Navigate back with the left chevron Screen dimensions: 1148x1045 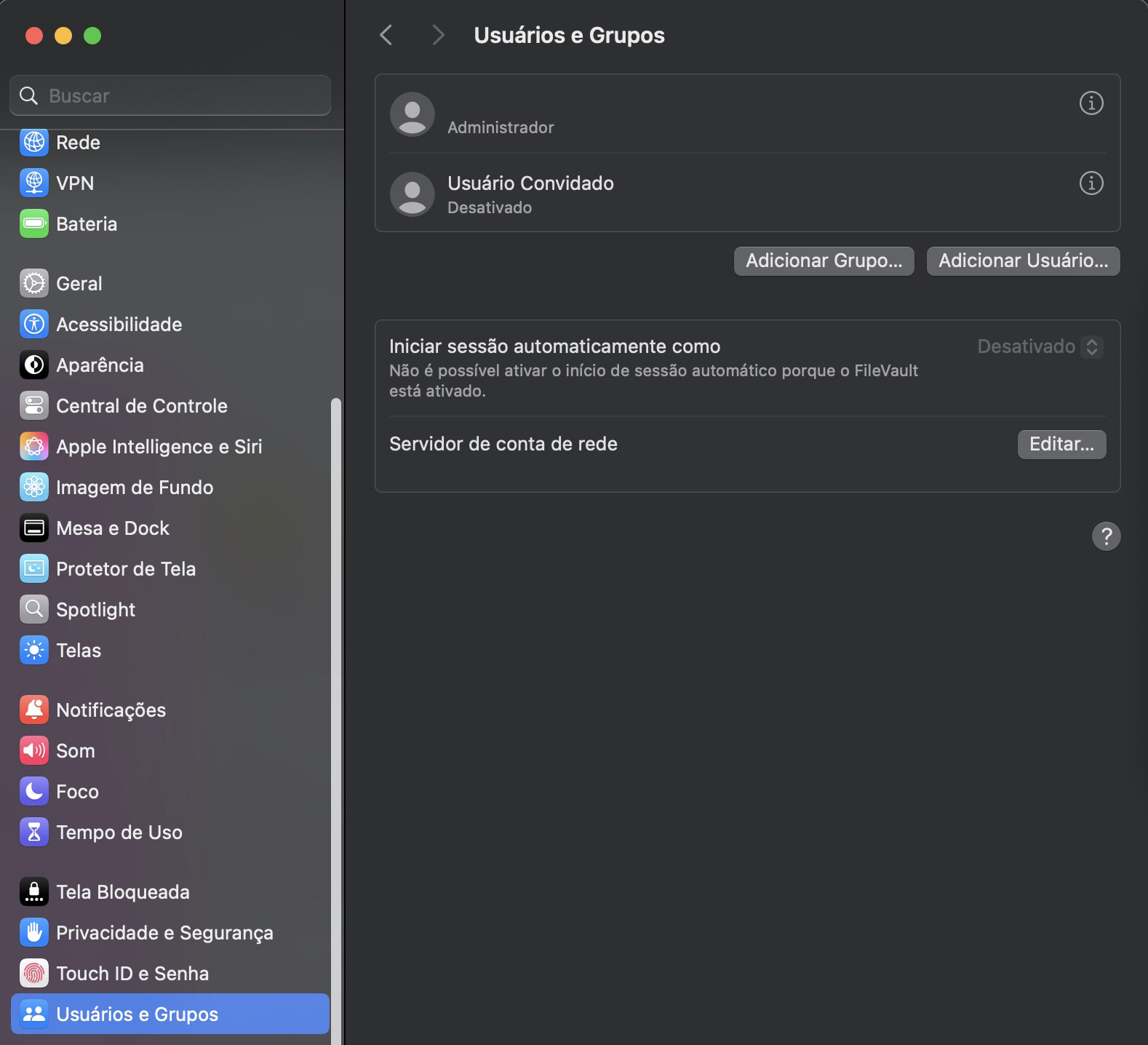(x=386, y=35)
